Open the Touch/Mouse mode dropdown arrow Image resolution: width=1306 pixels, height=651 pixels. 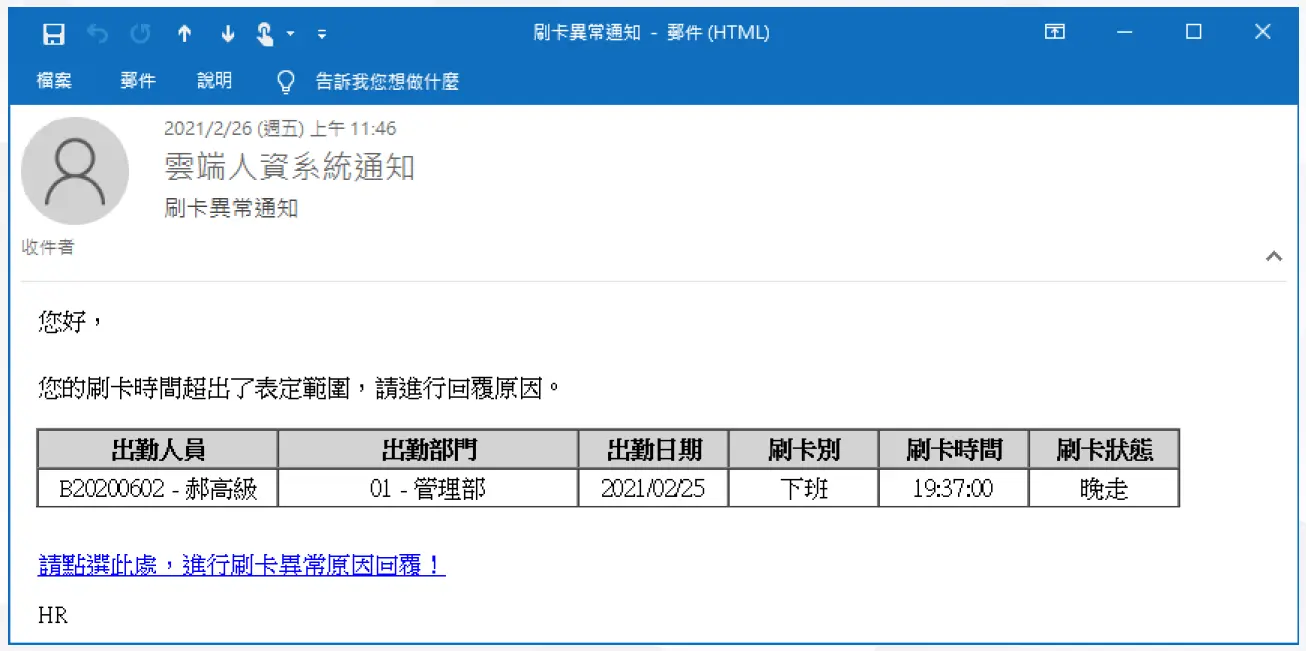pos(291,33)
